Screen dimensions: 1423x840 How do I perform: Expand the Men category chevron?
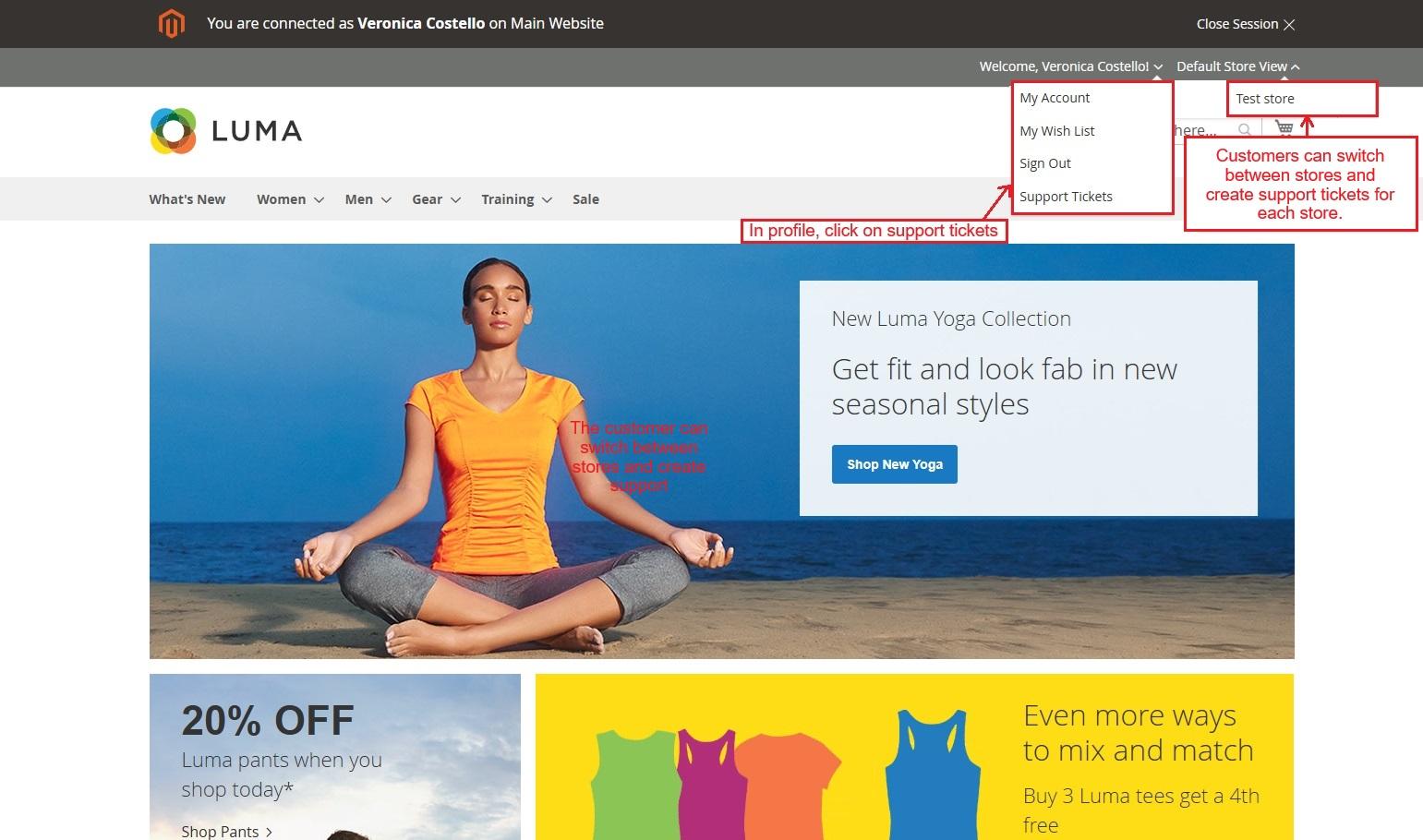pos(386,200)
